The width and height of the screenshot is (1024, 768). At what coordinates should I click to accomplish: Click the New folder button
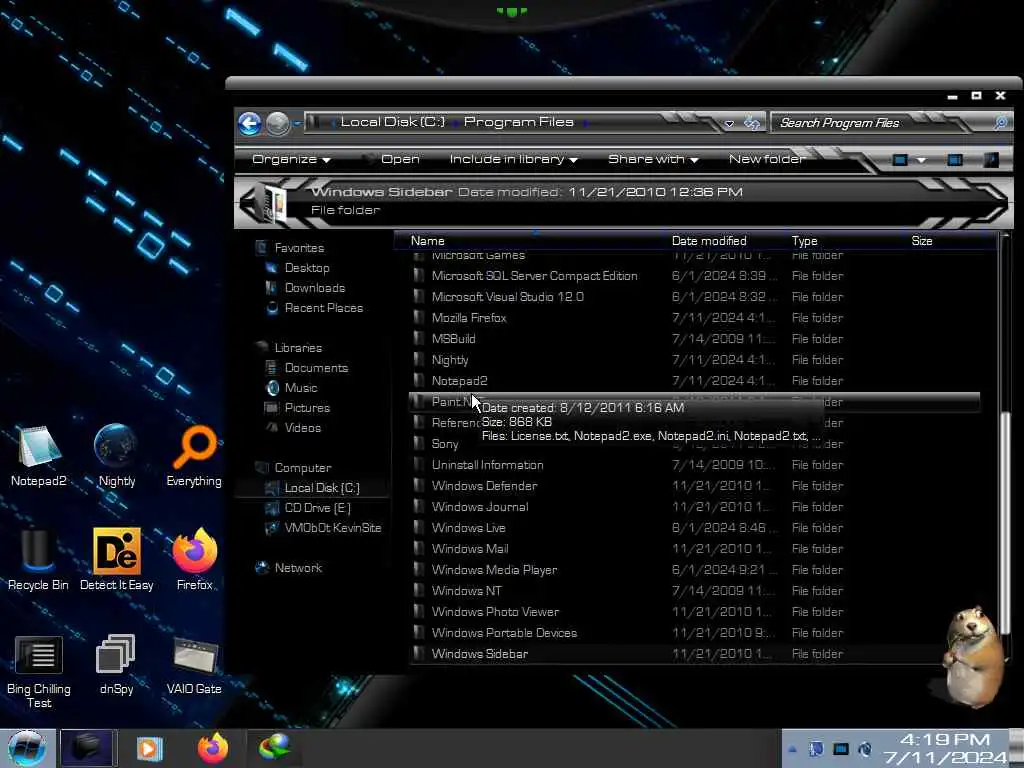[767, 159]
